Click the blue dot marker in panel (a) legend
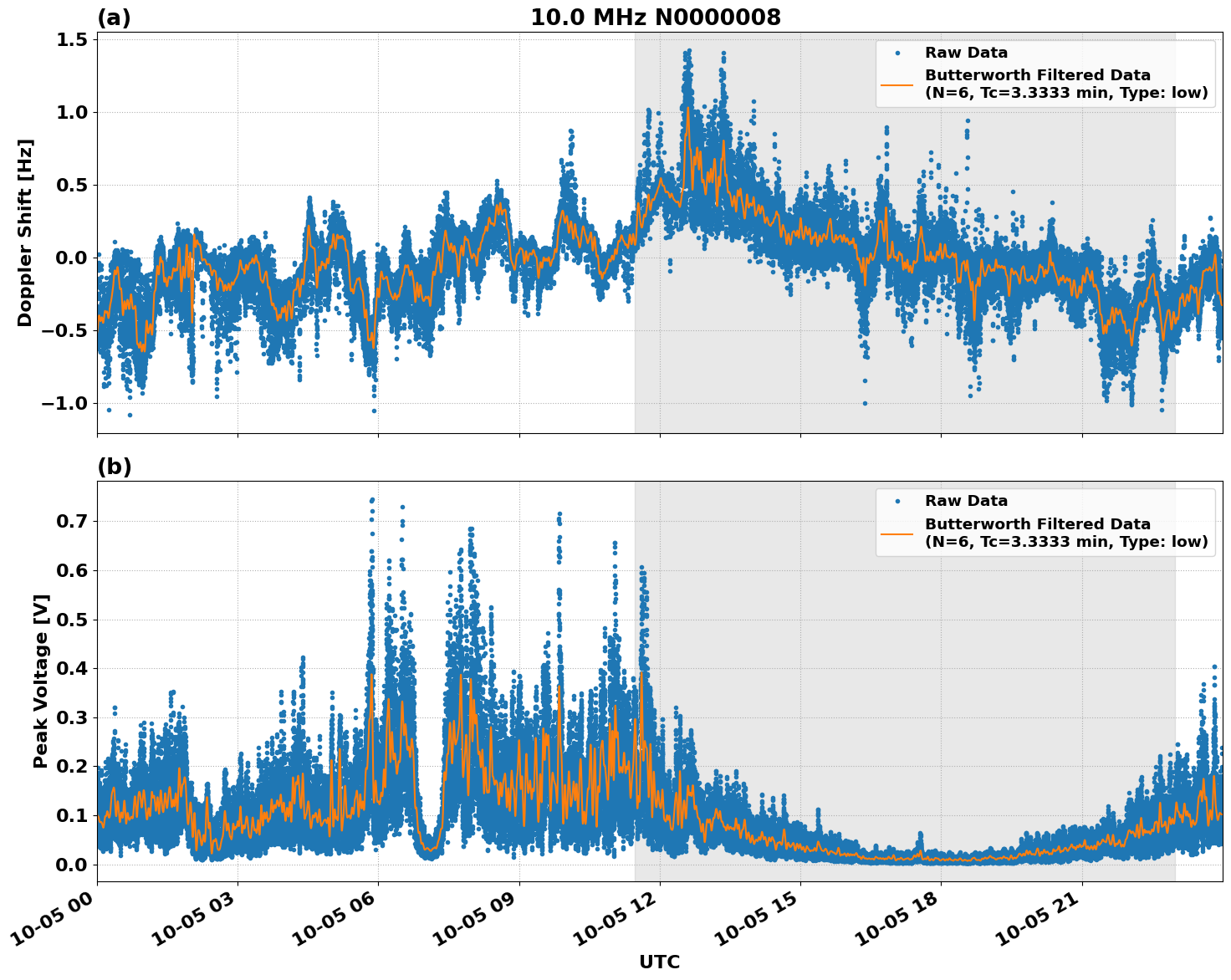1231x980 pixels. [896, 52]
